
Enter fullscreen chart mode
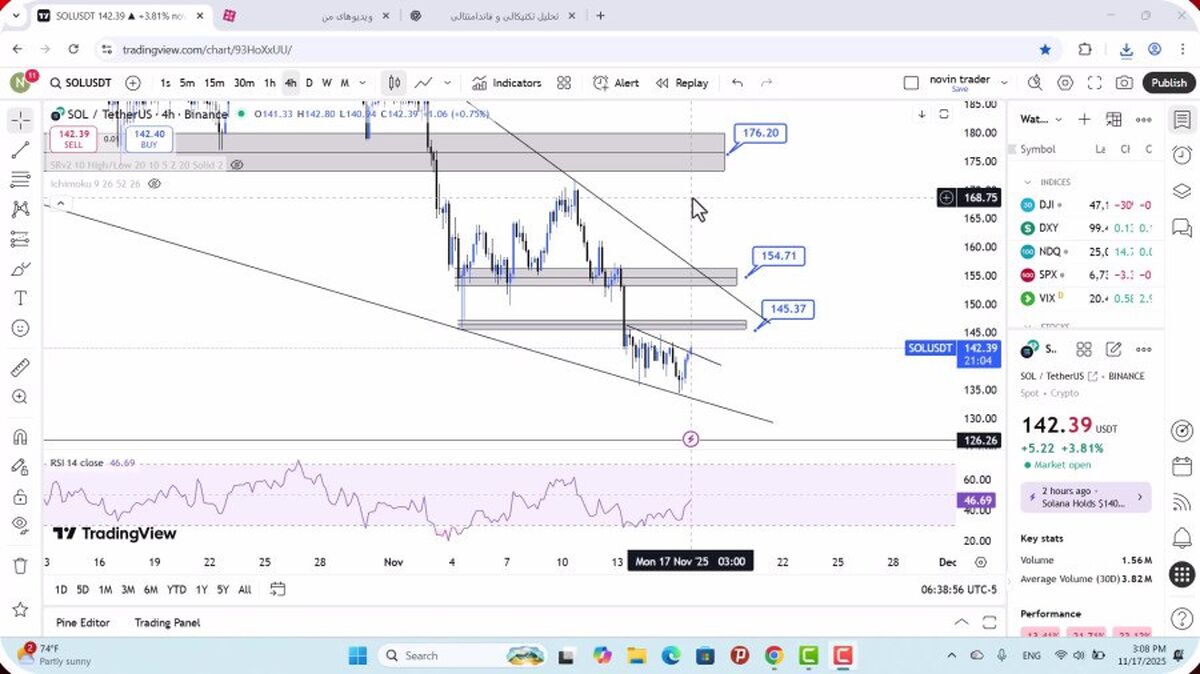(x=1095, y=83)
